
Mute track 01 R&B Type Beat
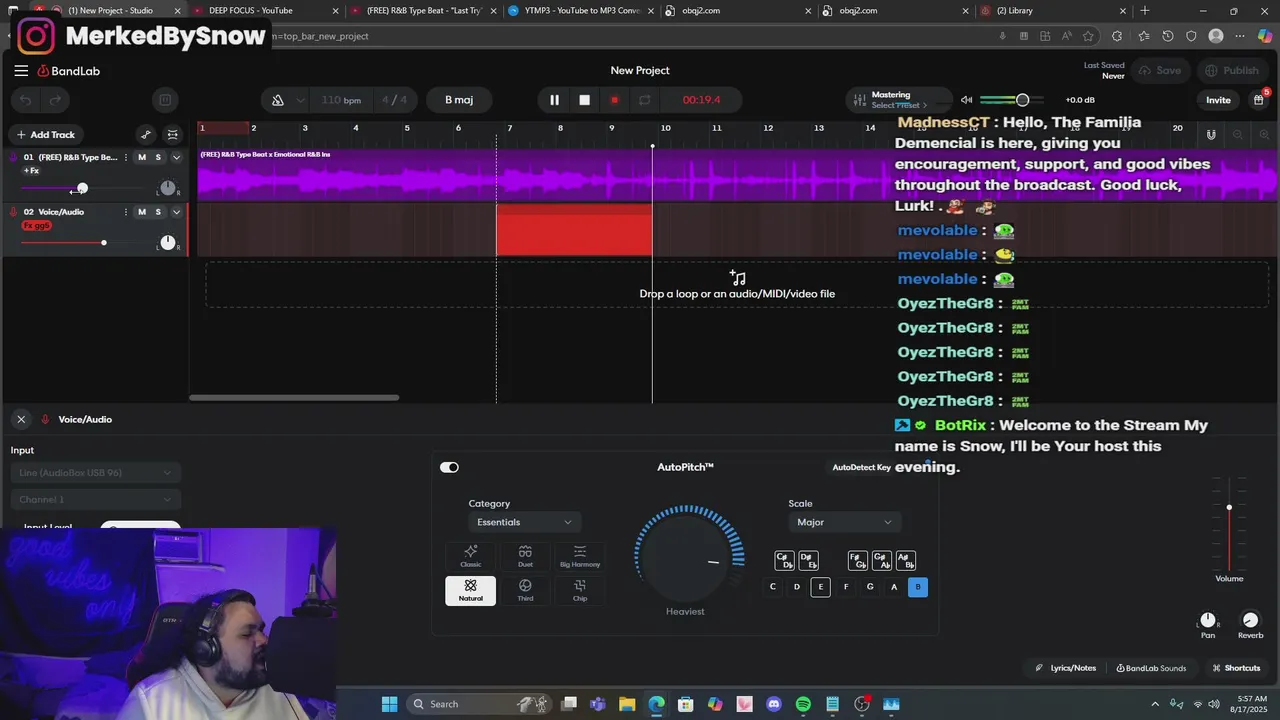click(142, 158)
